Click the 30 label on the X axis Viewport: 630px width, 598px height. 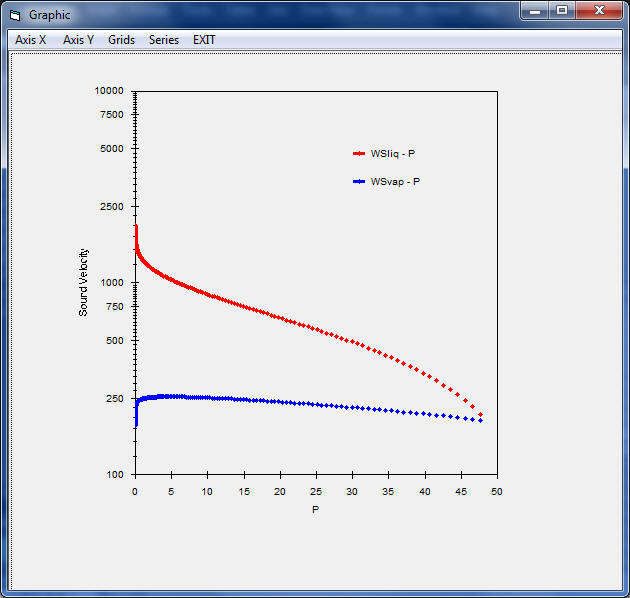click(352, 492)
